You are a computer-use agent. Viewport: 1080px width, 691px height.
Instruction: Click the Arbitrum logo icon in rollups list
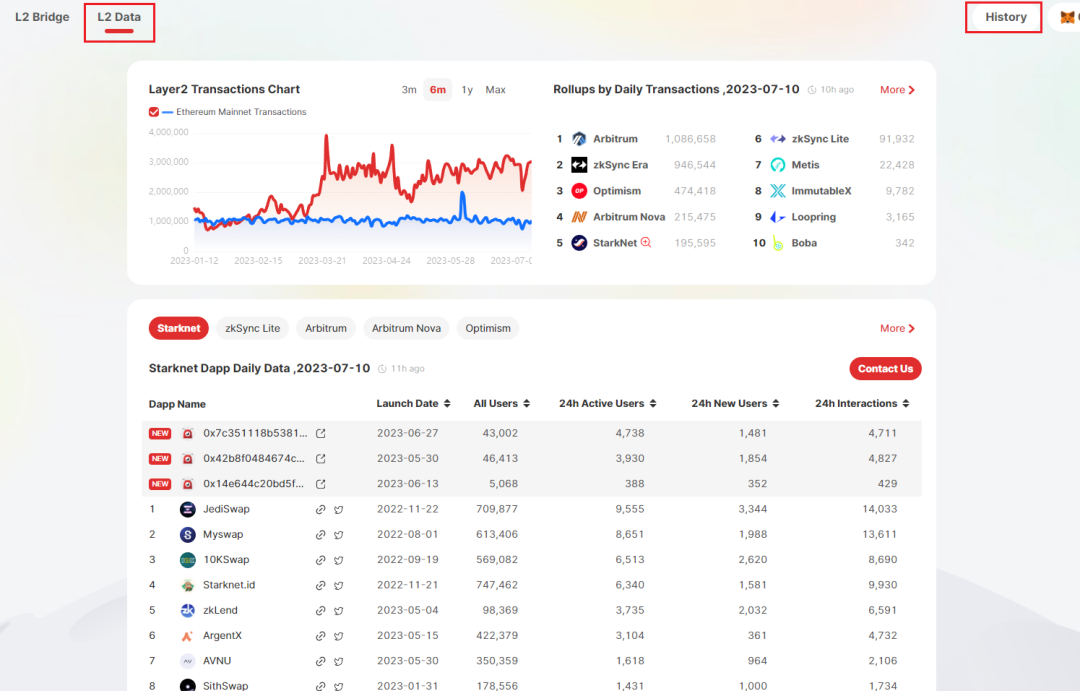579,138
